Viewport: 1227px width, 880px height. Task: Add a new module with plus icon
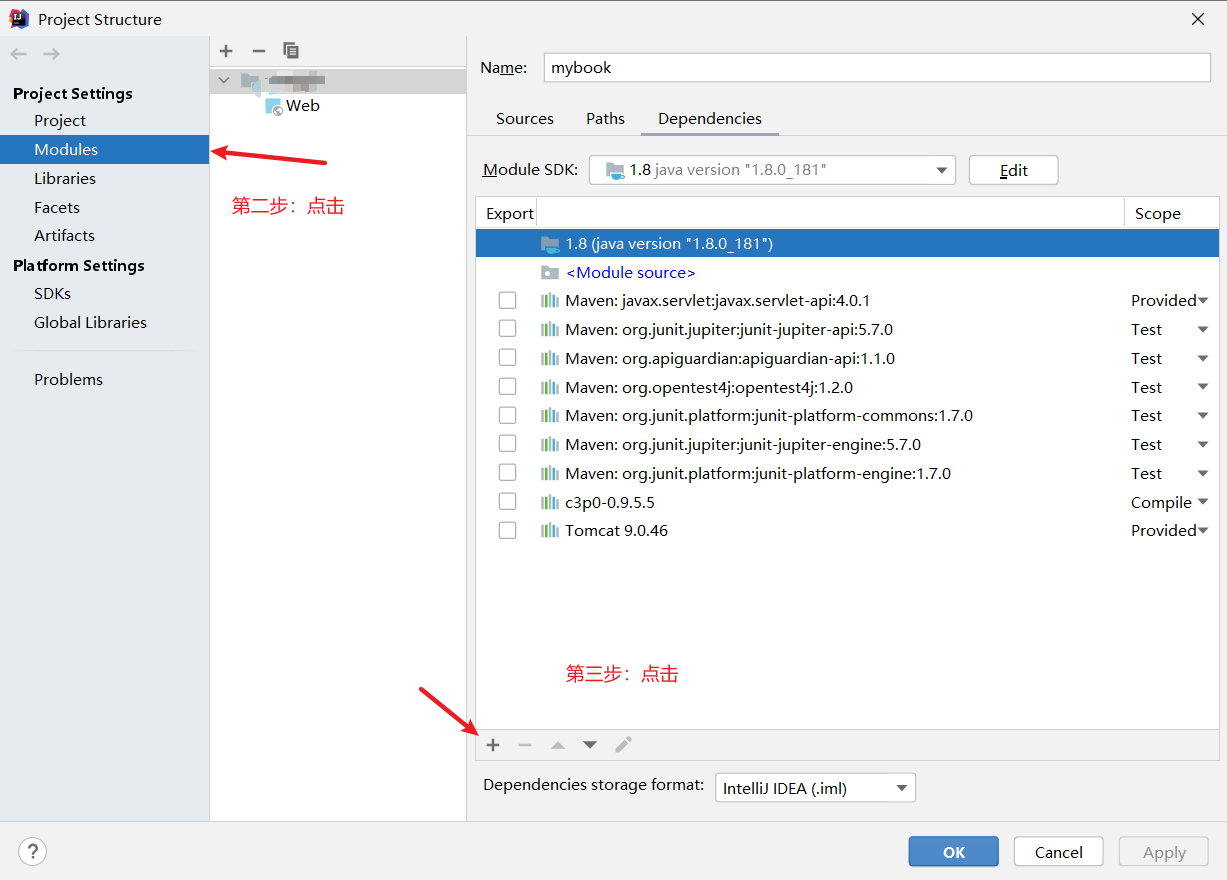(x=226, y=51)
